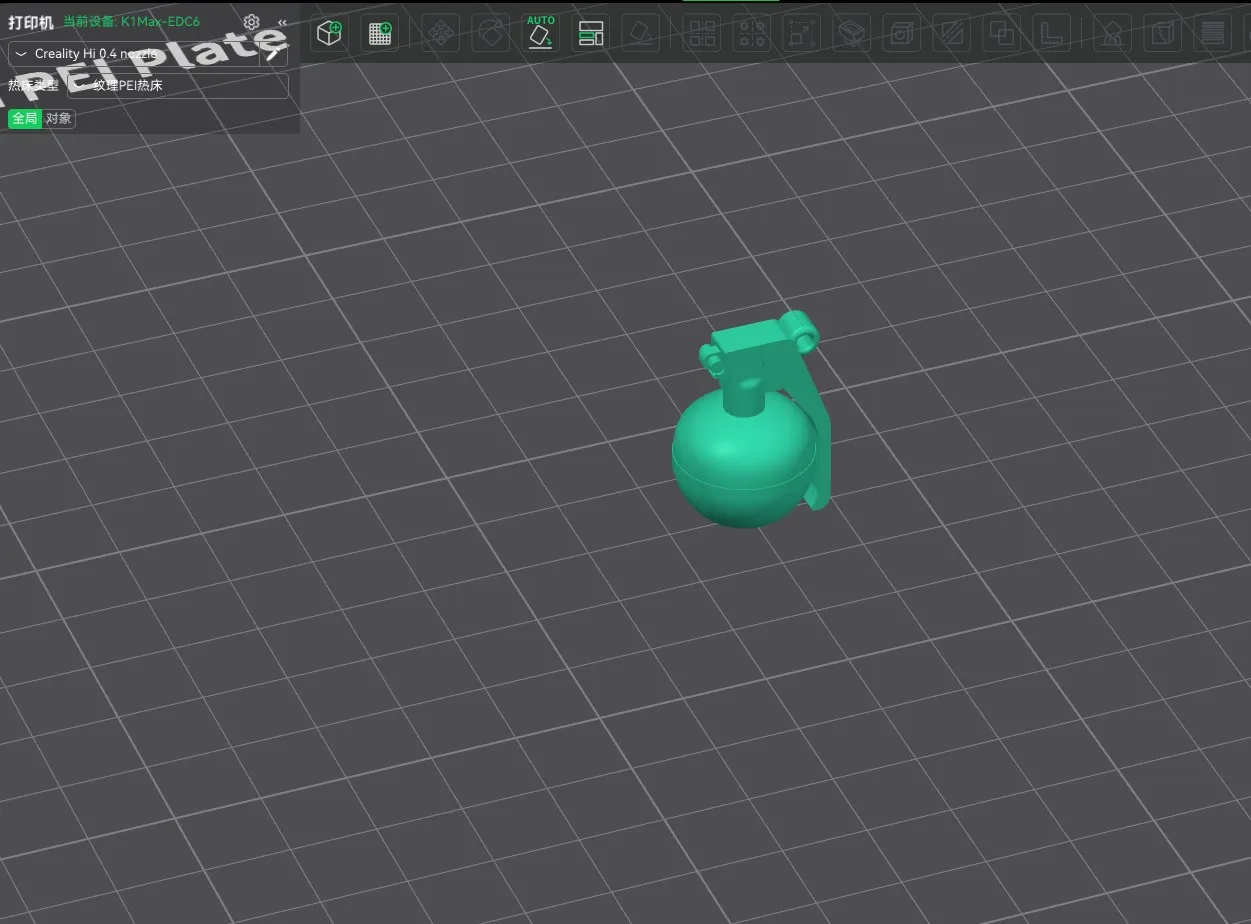Image resolution: width=1251 pixels, height=924 pixels.
Task: Click the 热床类型 label
Action: coord(34,86)
